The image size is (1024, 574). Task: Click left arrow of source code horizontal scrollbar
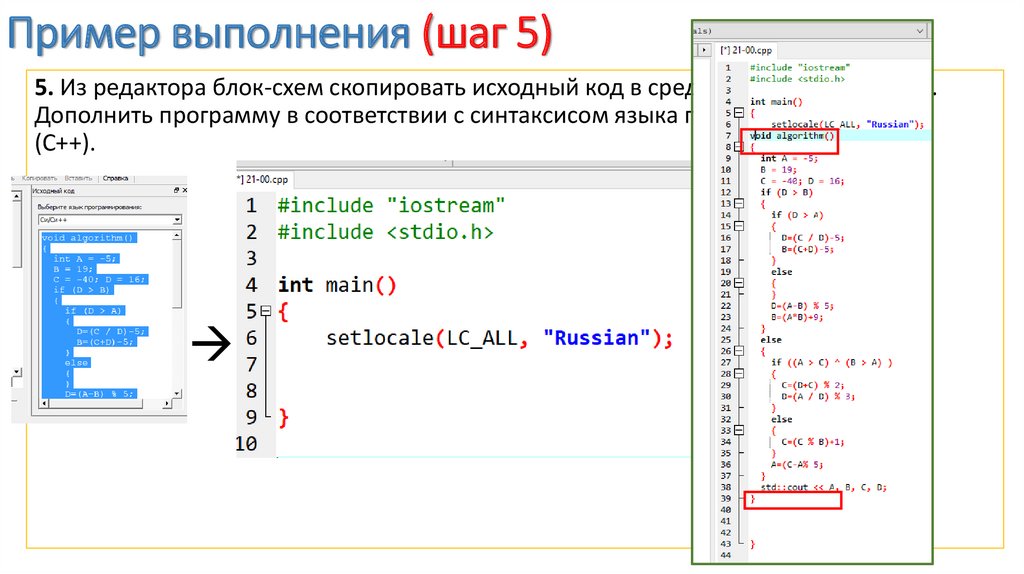(44, 404)
